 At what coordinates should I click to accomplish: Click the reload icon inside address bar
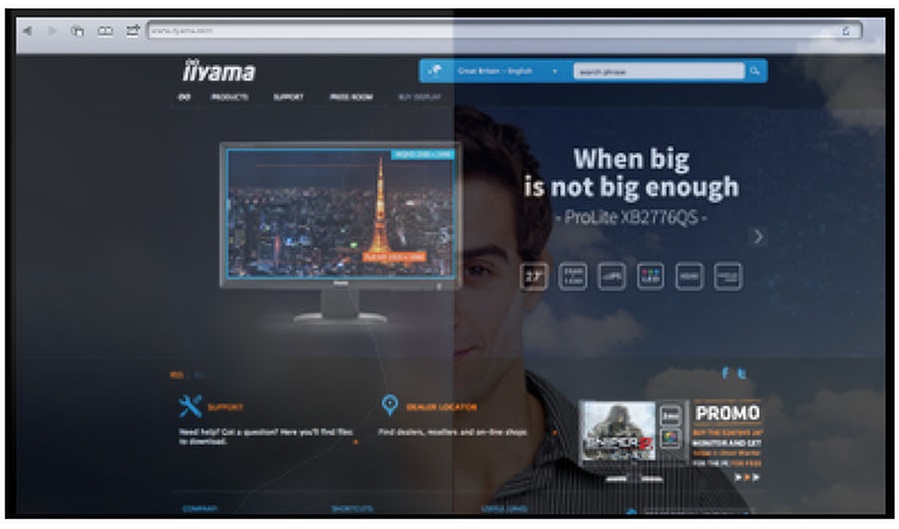(x=846, y=31)
